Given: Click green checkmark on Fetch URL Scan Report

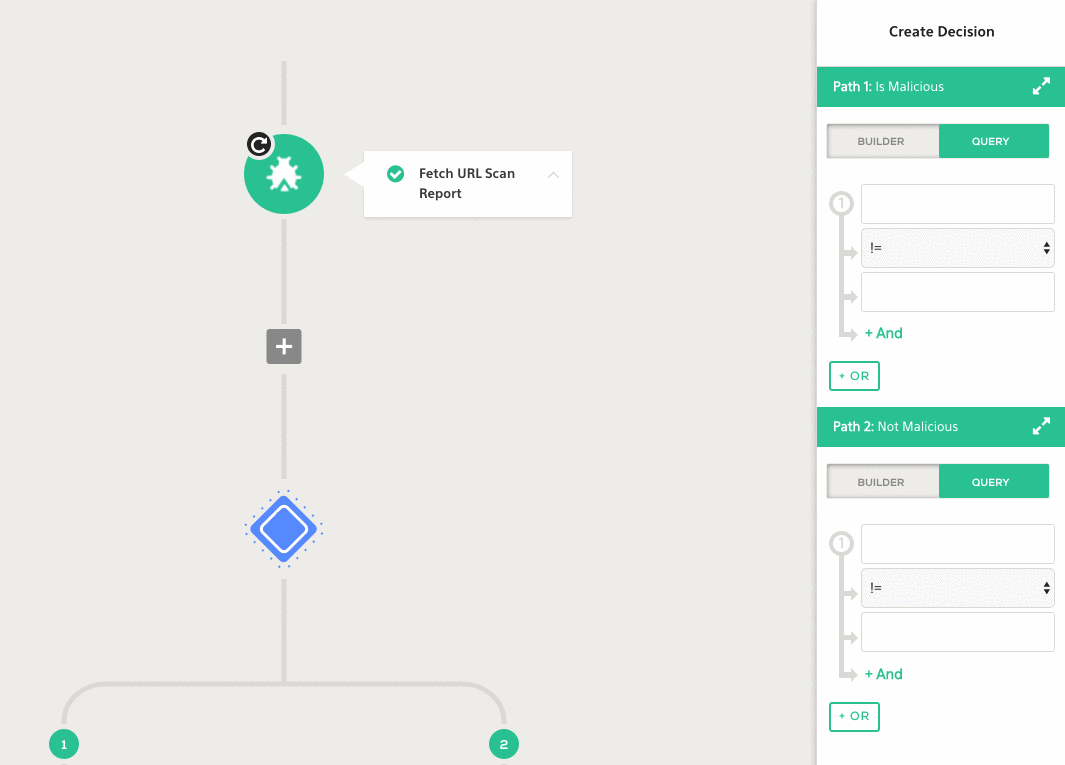Looking at the screenshot, I should [396, 174].
